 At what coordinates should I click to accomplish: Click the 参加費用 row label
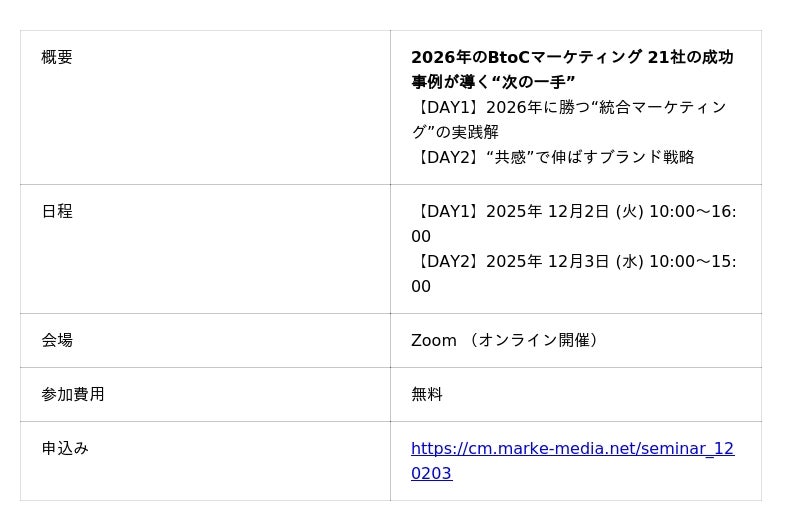(73, 394)
